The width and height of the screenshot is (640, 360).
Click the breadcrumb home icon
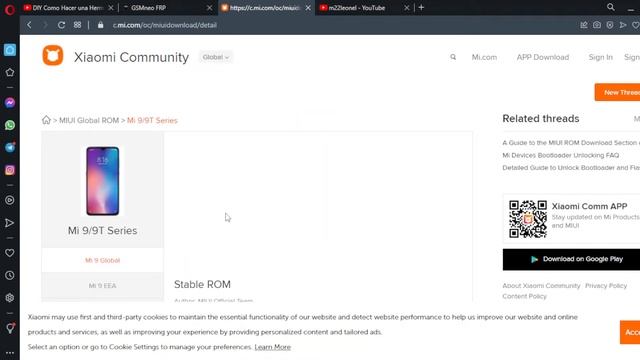click(46, 120)
